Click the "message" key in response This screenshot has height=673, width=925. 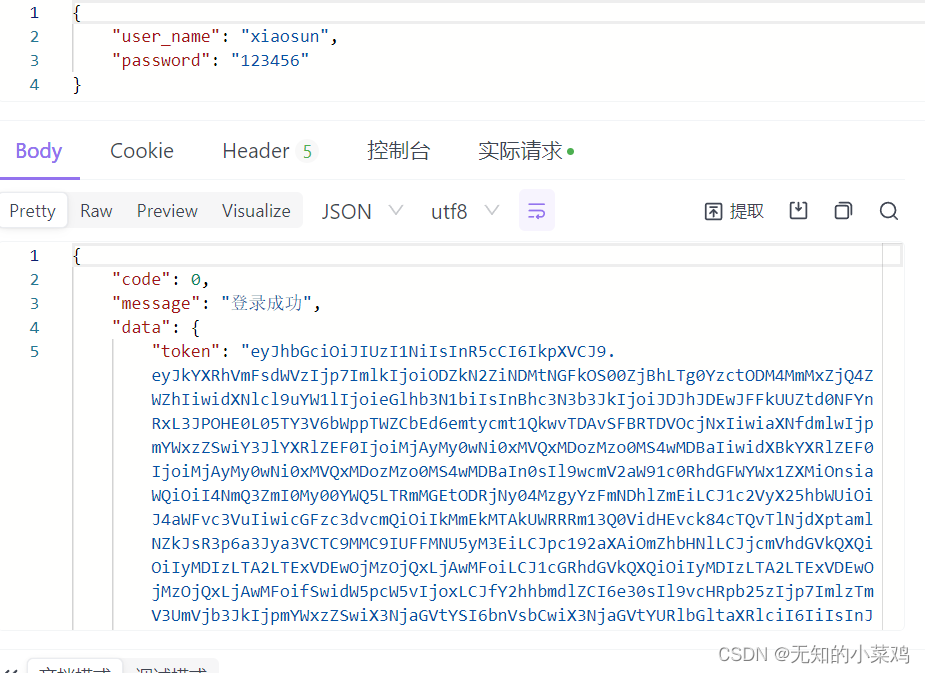(156, 304)
